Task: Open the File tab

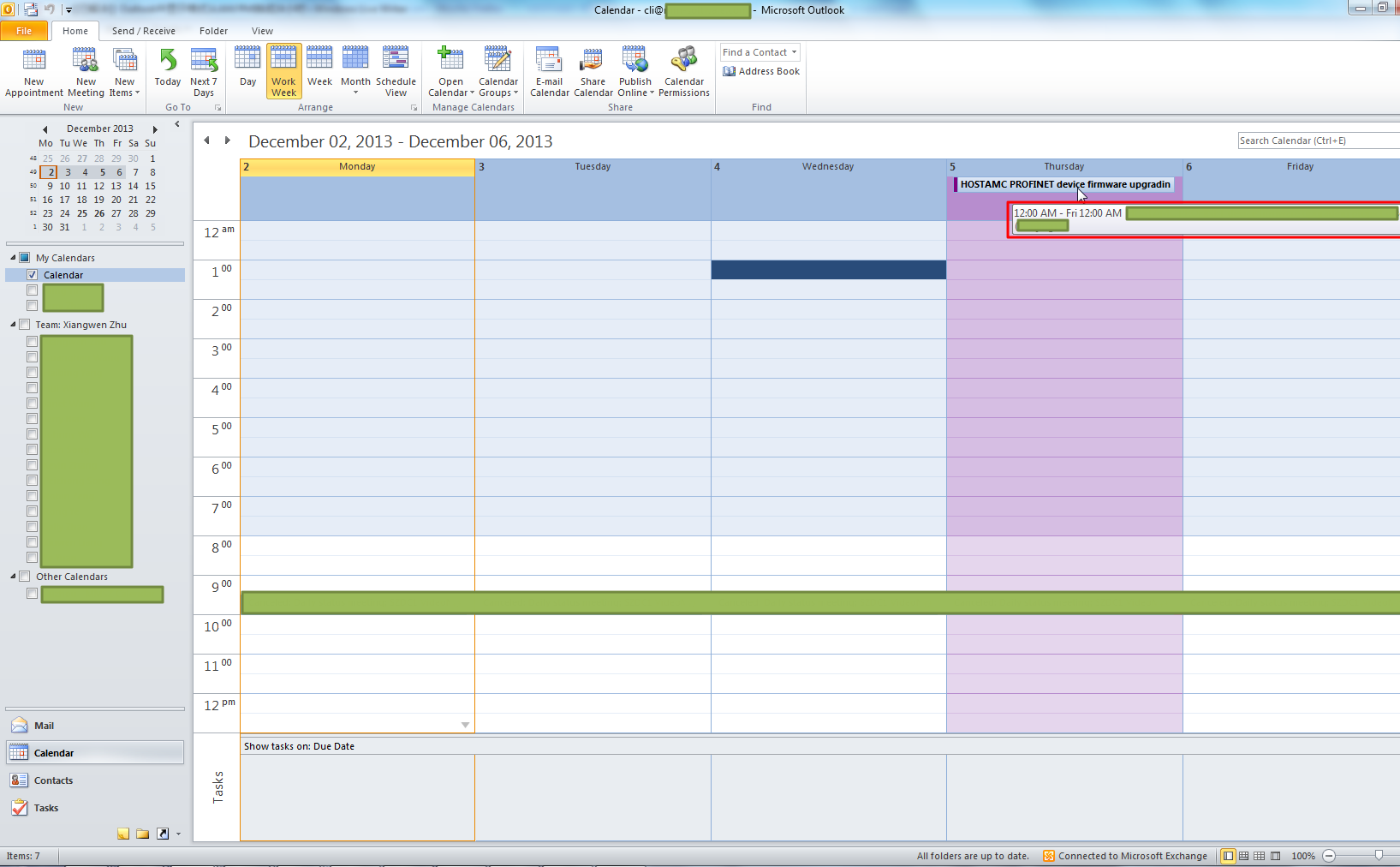Action: click(24, 31)
